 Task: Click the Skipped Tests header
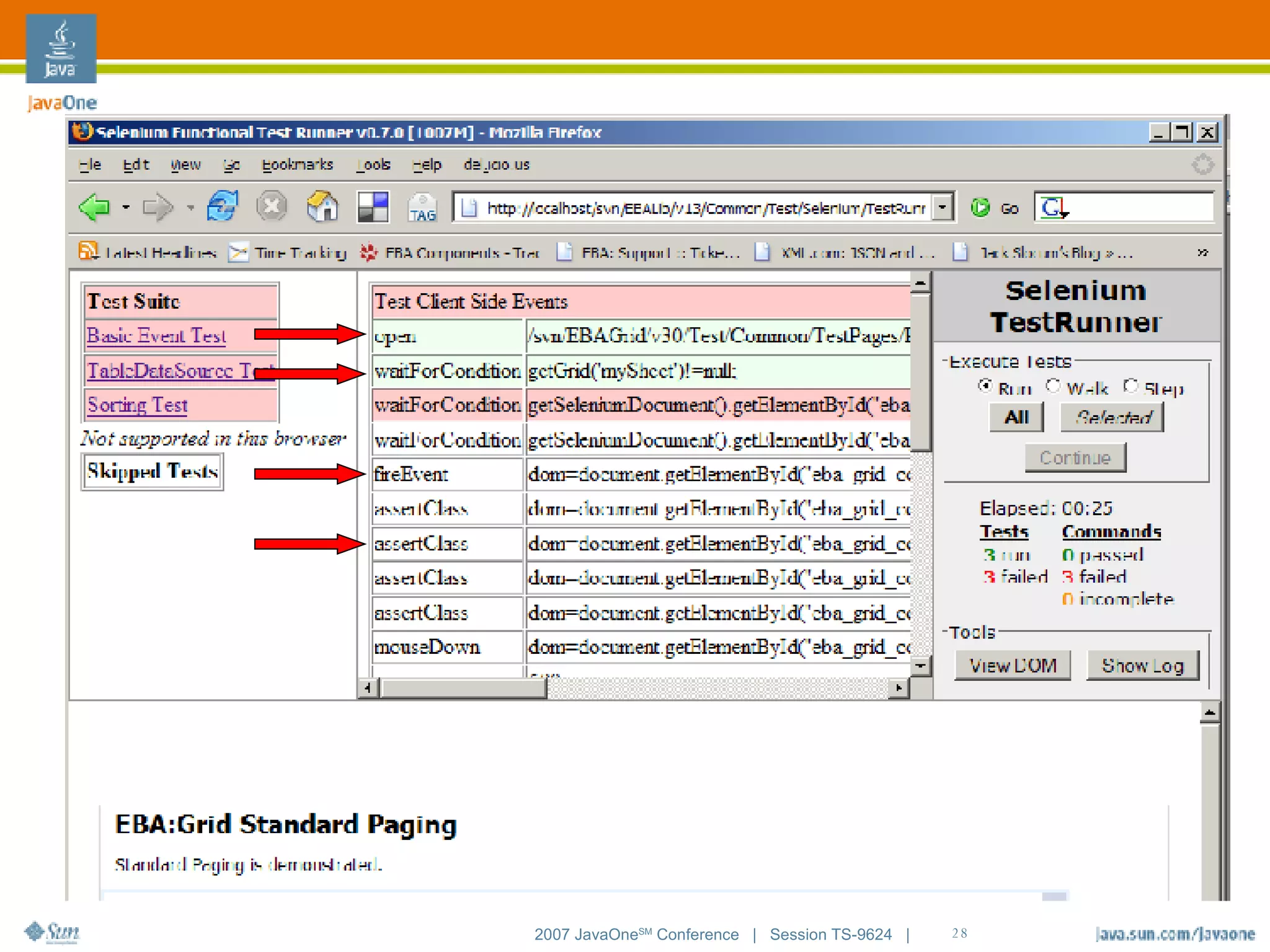(152, 472)
